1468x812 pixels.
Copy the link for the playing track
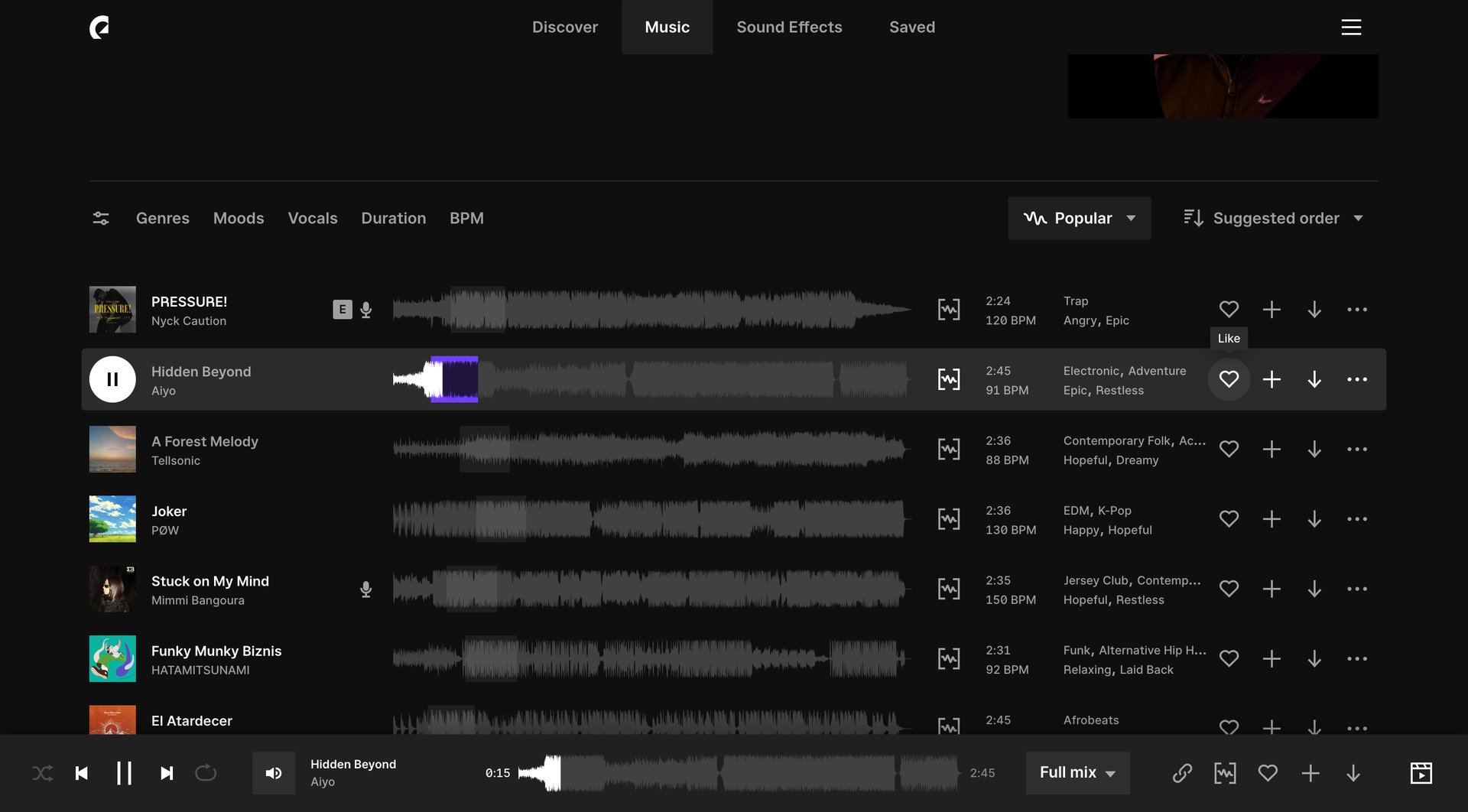(x=1183, y=772)
